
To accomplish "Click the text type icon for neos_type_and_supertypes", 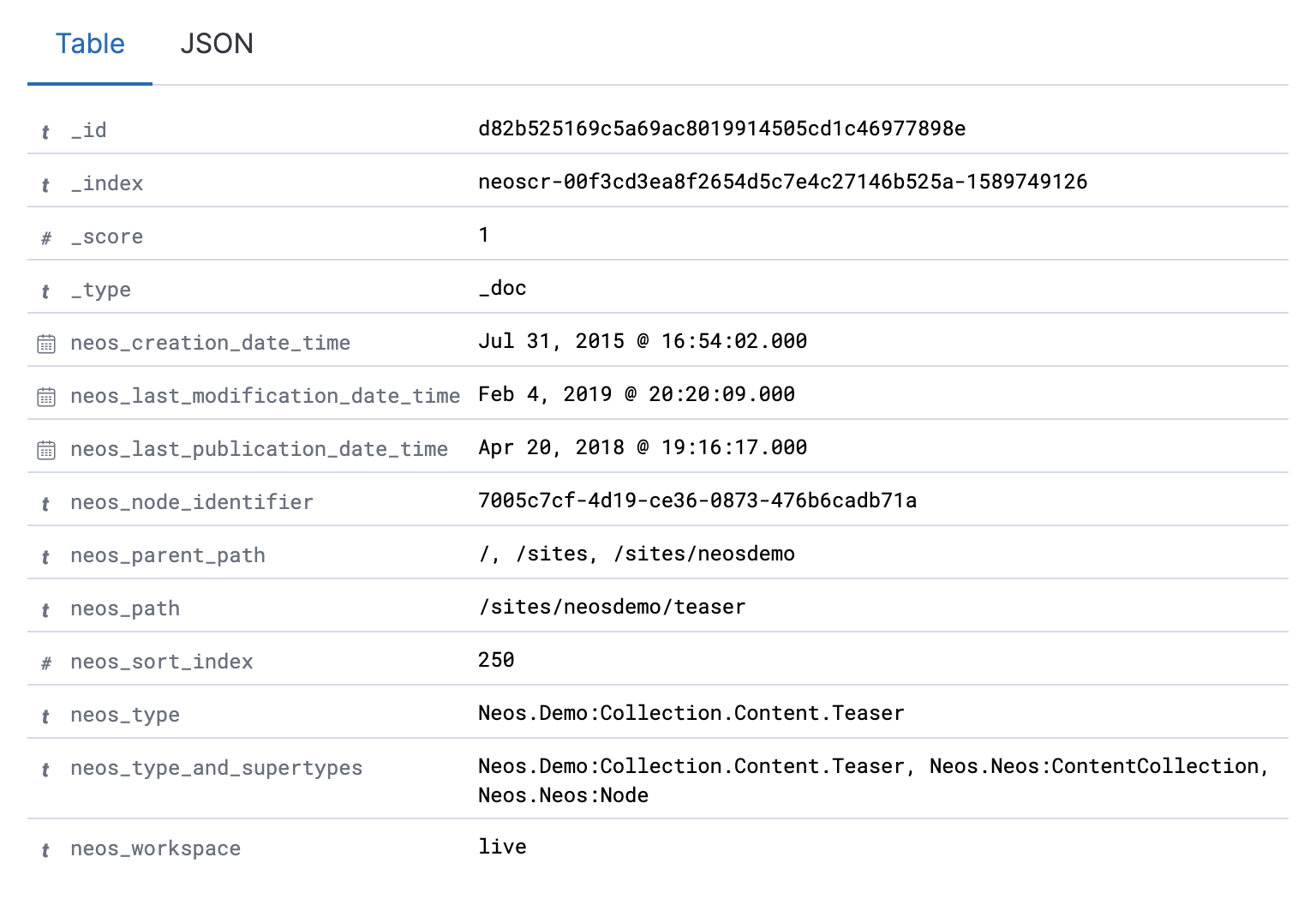I will pos(45,769).
